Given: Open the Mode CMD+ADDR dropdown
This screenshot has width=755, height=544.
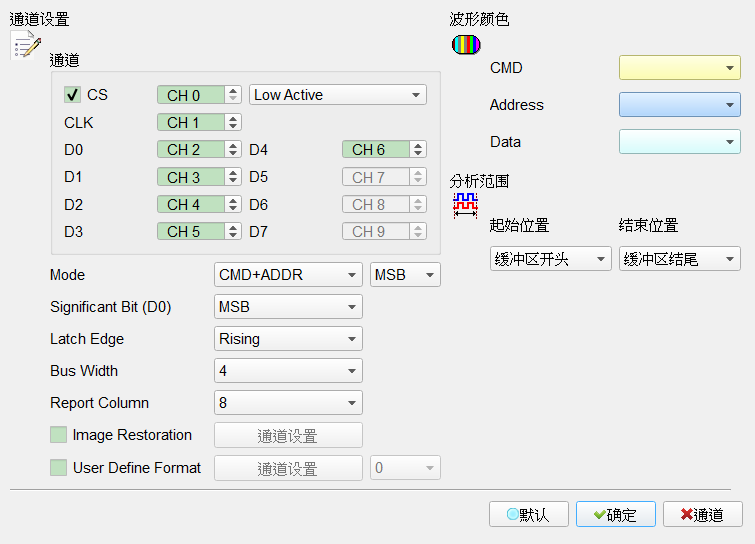Looking at the screenshot, I should pos(288,275).
